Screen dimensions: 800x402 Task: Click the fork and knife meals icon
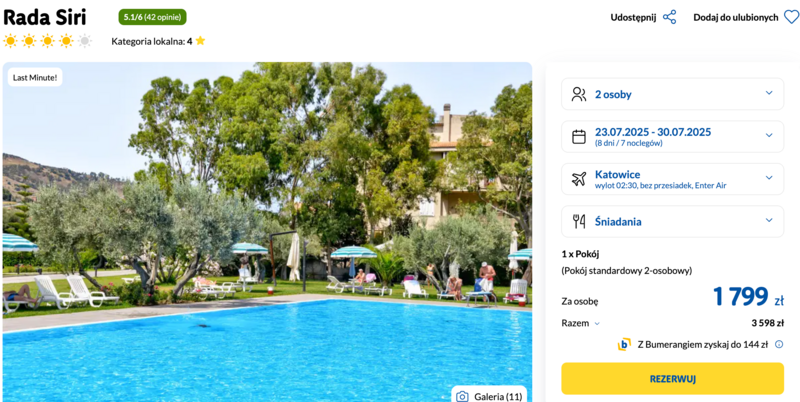click(x=579, y=221)
